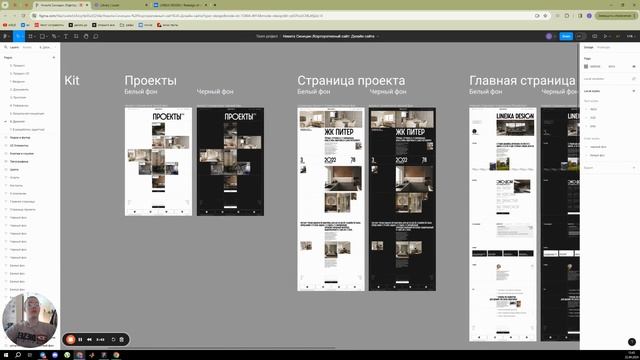640x360 pixels.
Task: Select black Проекты frame on canvas
Action: 230,162
